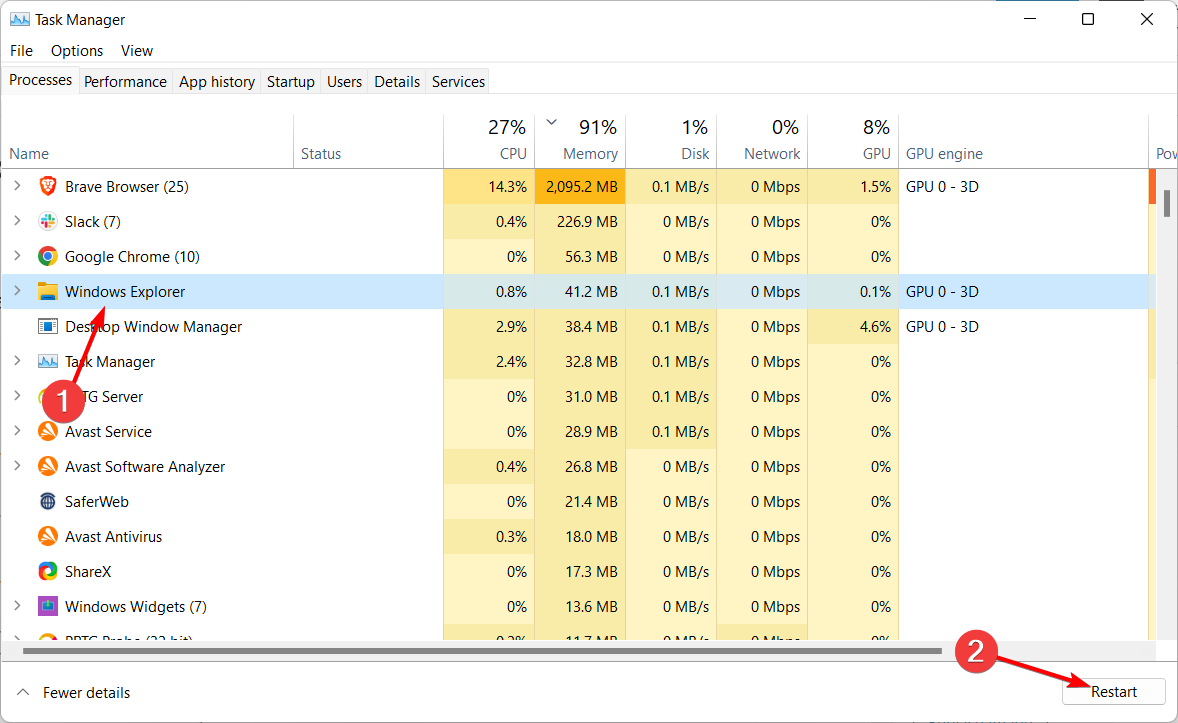Sort processes by Memory column header
Viewport: 1178px width, 723px height.
click(x=580, y=141)
